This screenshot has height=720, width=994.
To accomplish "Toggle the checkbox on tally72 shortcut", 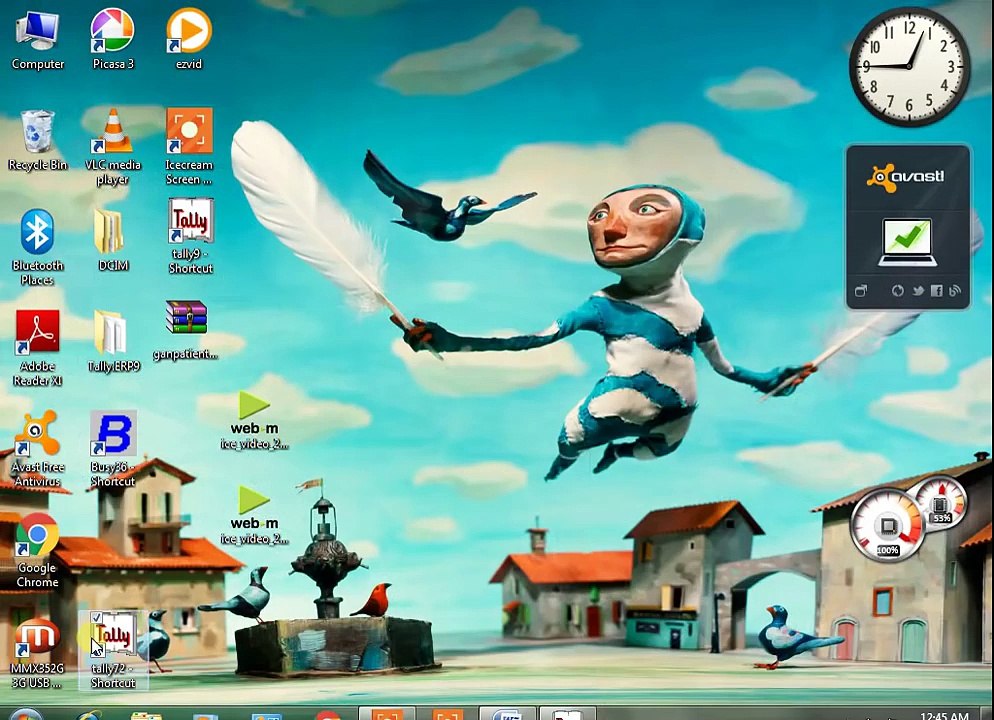I will [96, 618].
